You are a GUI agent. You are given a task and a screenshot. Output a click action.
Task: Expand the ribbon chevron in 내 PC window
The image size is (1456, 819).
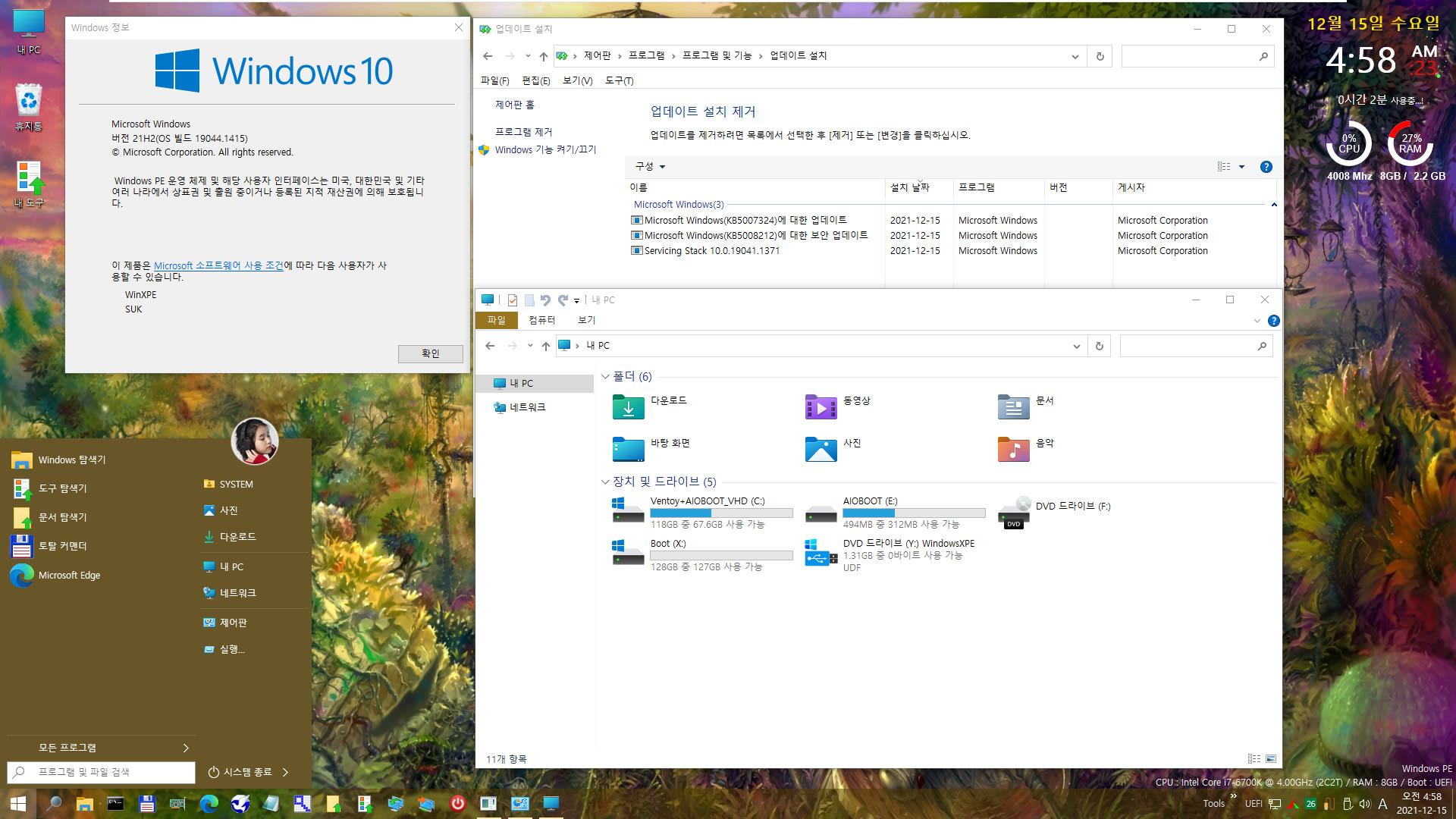pyautogui.click(x=1257, y=321)
